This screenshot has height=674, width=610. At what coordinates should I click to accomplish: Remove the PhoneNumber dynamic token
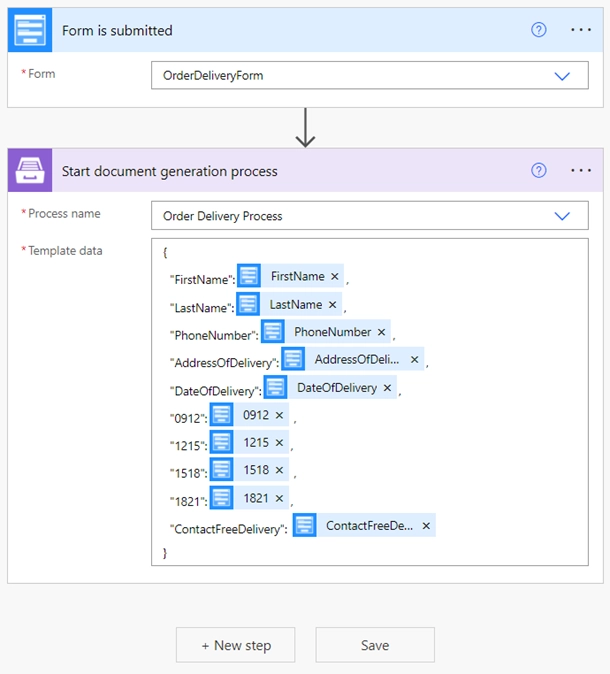click(381, 332)
